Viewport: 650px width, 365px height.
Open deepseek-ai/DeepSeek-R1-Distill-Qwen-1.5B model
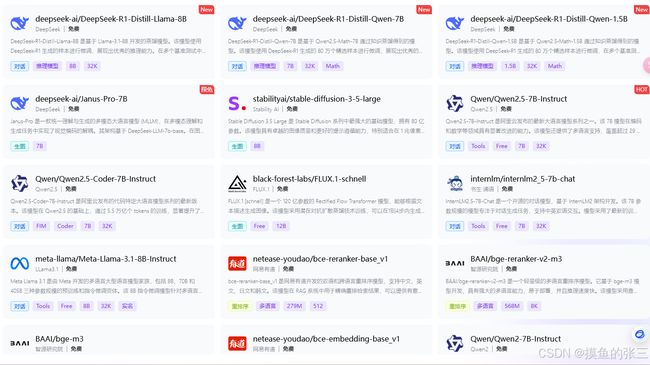(549, 19)
